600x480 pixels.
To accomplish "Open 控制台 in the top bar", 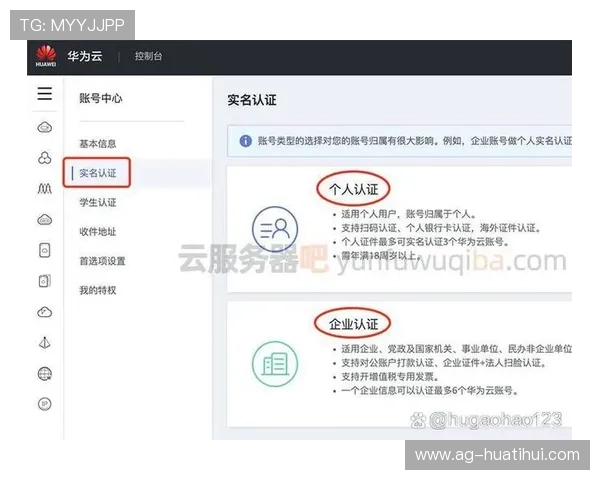I will pyautogui.click(x=148, y=56).
